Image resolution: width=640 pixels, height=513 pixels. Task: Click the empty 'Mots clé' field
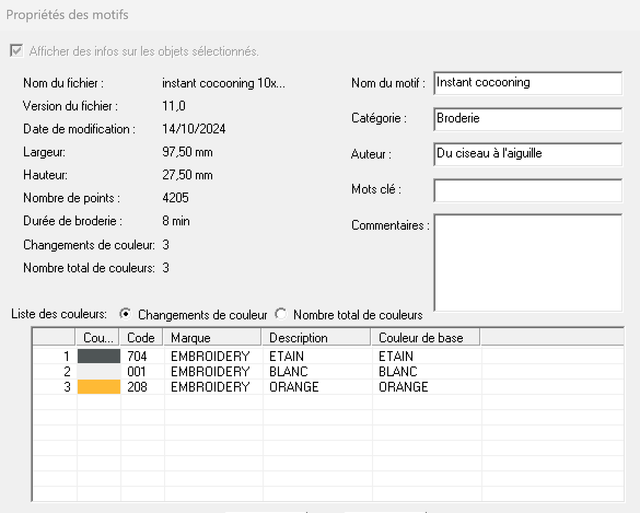pos(527,190)
